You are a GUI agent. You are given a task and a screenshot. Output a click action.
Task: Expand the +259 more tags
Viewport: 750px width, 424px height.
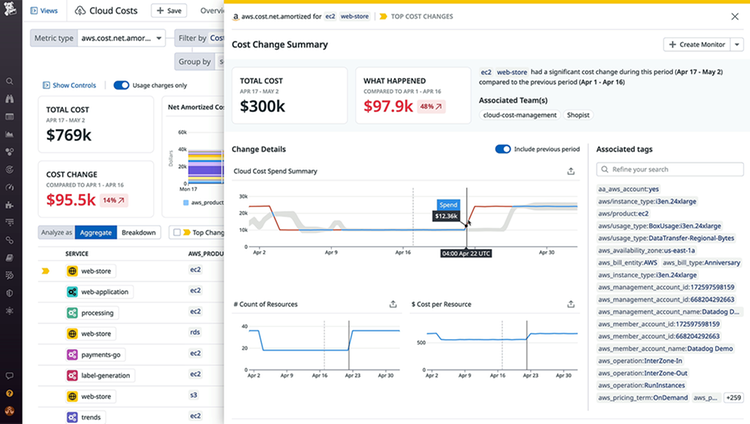(x=733, y=398)
